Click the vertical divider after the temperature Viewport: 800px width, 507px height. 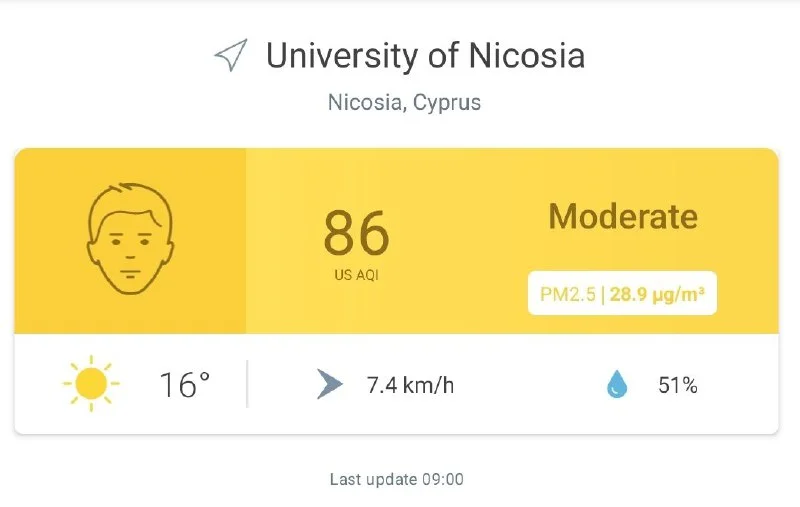tap(247, 384)
